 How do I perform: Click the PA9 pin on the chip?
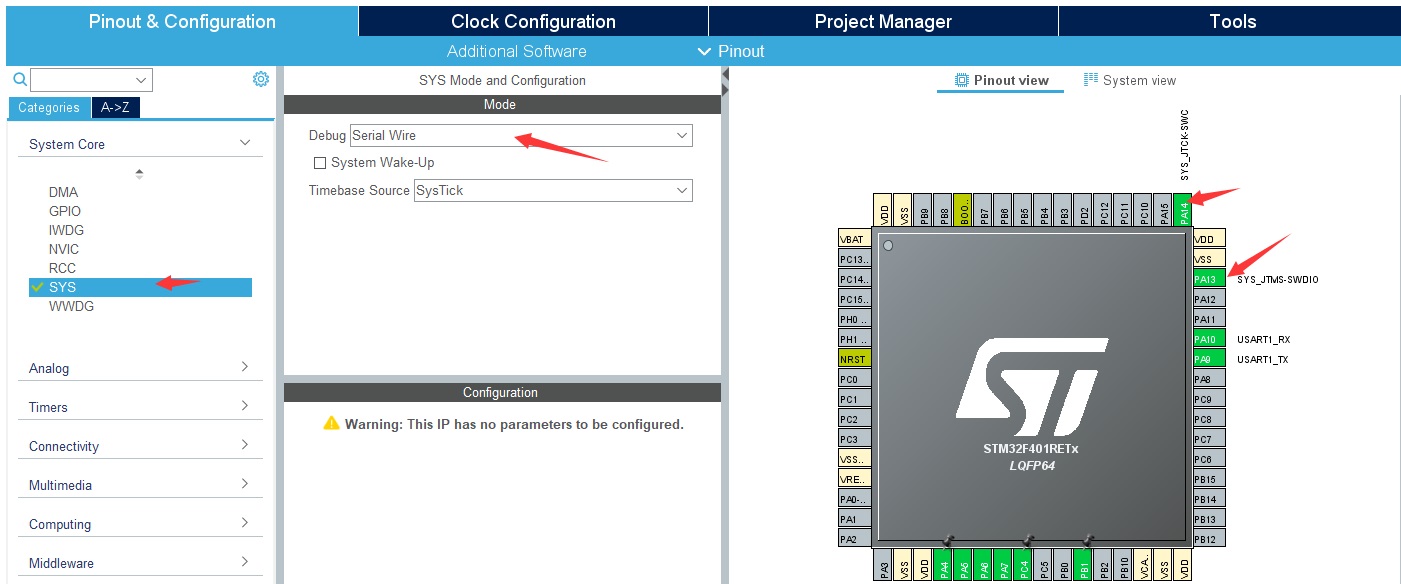coord(1209,359)
